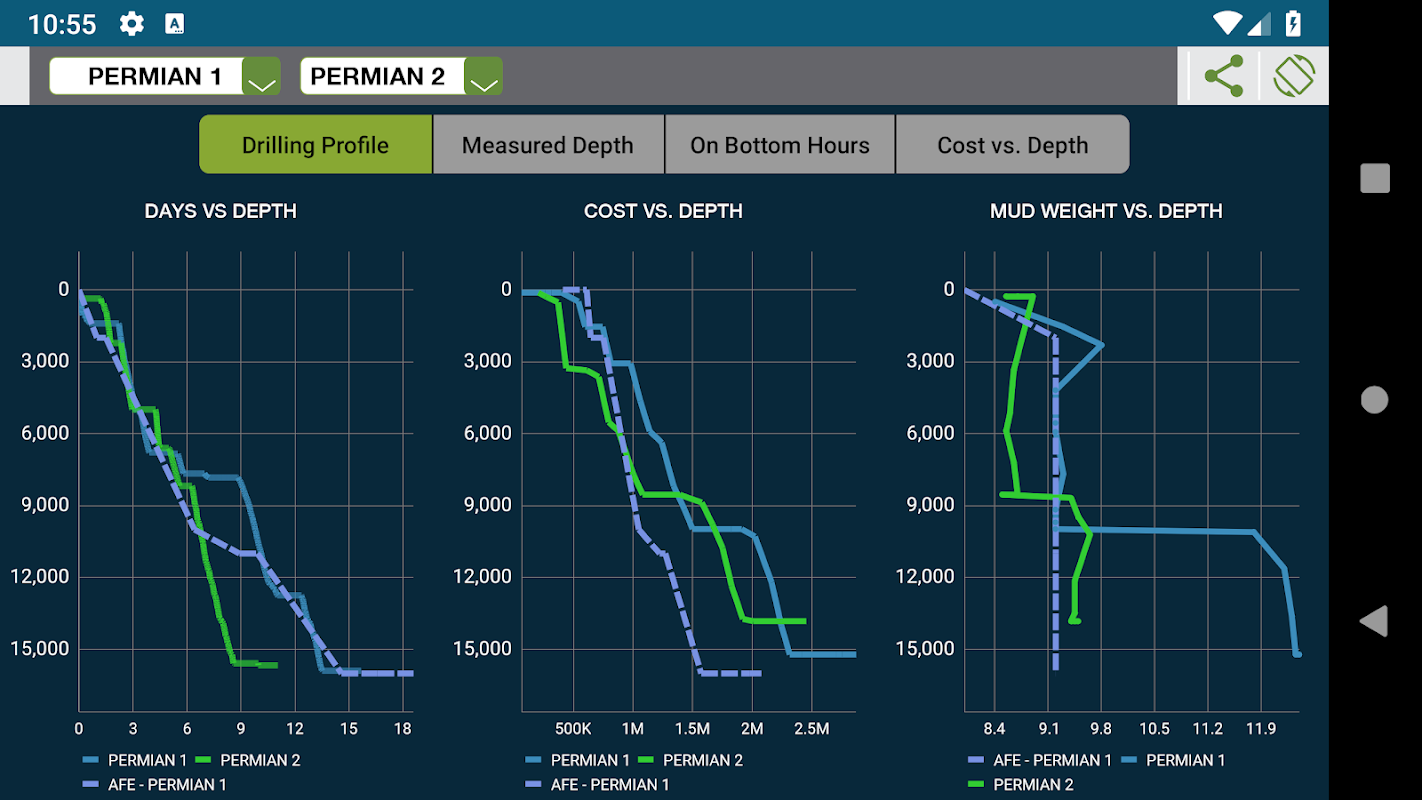The width and height of the screenshot is (1422, 800).
Task: Select the Drilling Profile tab
Action: pyautogui.click(x=315, y=145)
